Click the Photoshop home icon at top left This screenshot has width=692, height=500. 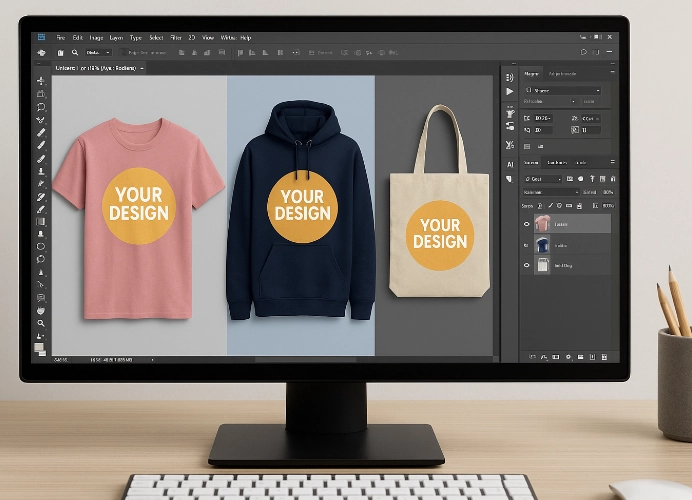tap(41, 37)
